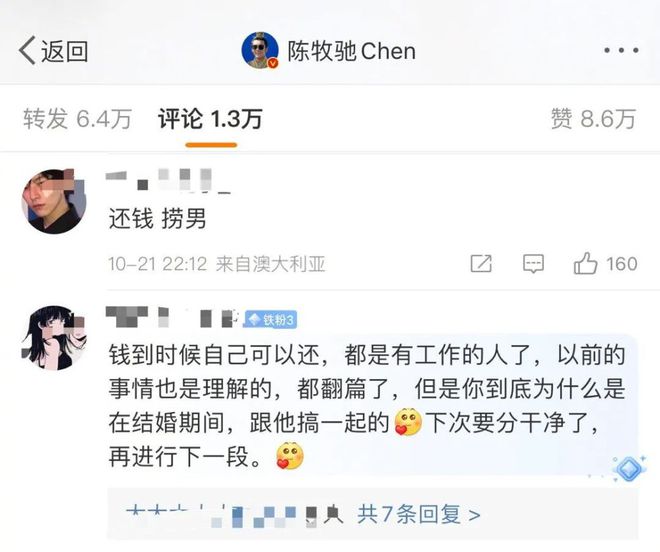
Task: Select the 评论 1.3万 tab
Action: coord(210,119)
